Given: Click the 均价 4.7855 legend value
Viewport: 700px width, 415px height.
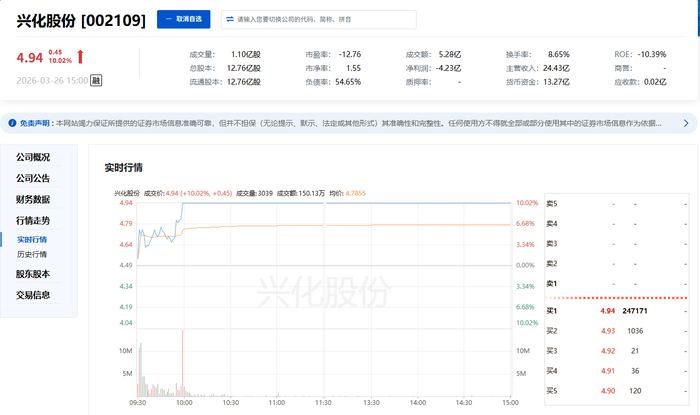Looking at the screenshot, I should coord(355,193).
